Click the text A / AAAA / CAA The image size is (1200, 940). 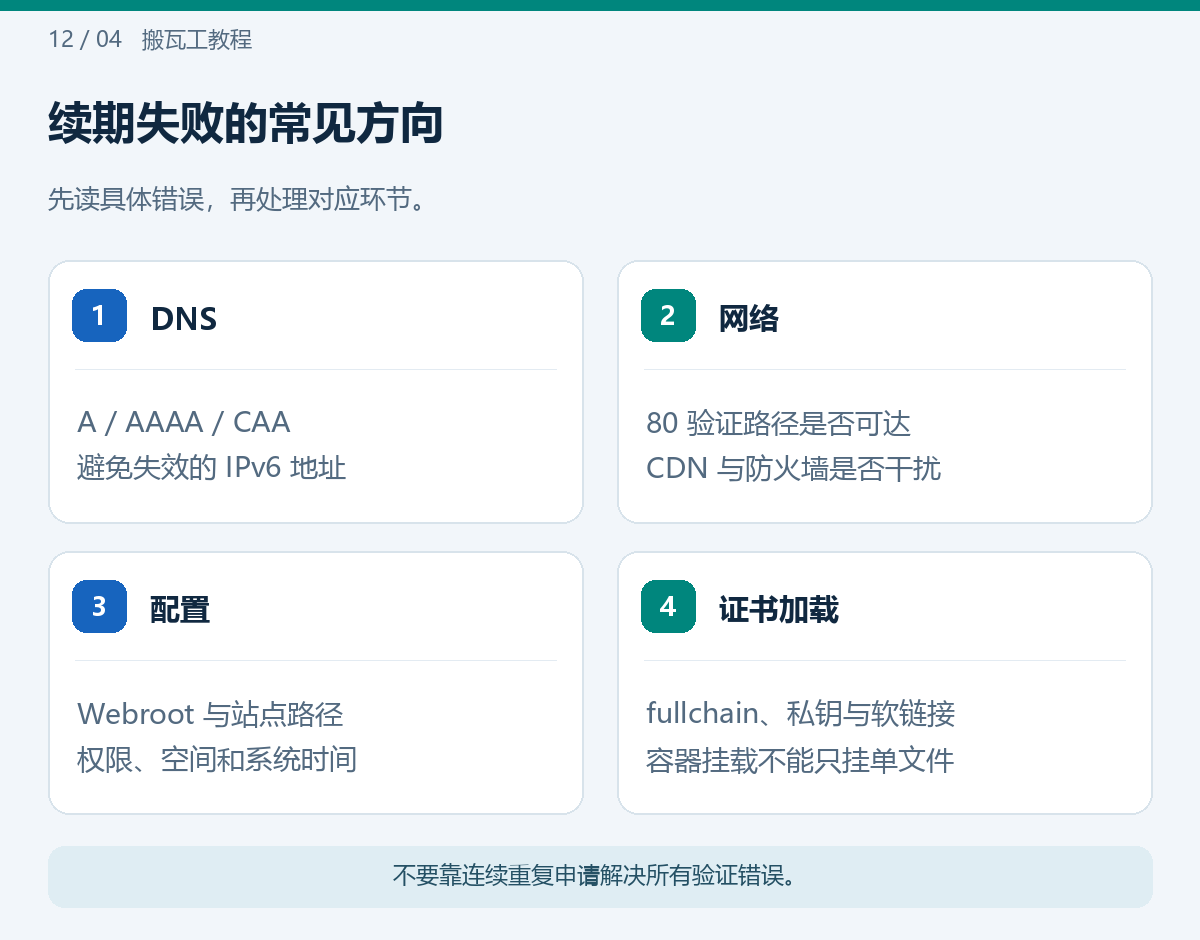[184, 422]
